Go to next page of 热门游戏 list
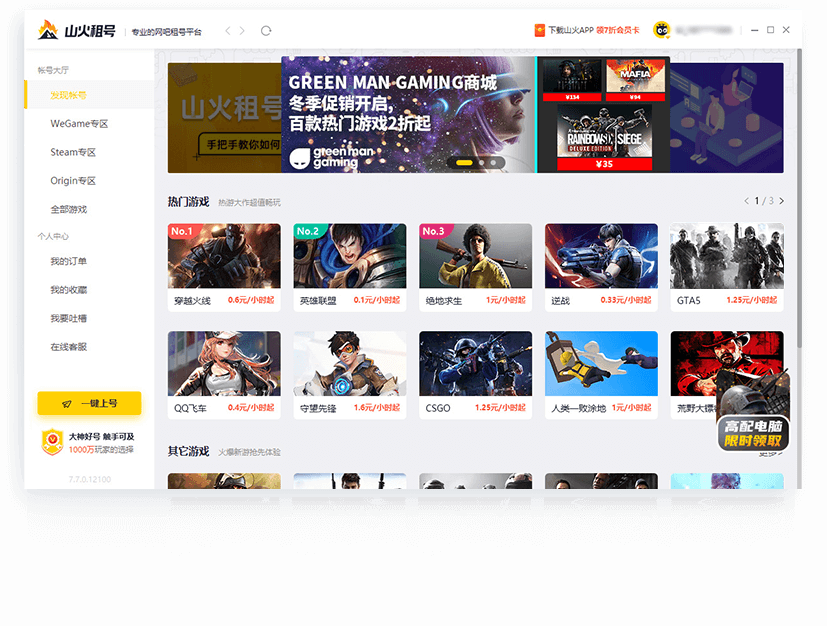This screenshot has height=626, width=827. tap(781, 200)
